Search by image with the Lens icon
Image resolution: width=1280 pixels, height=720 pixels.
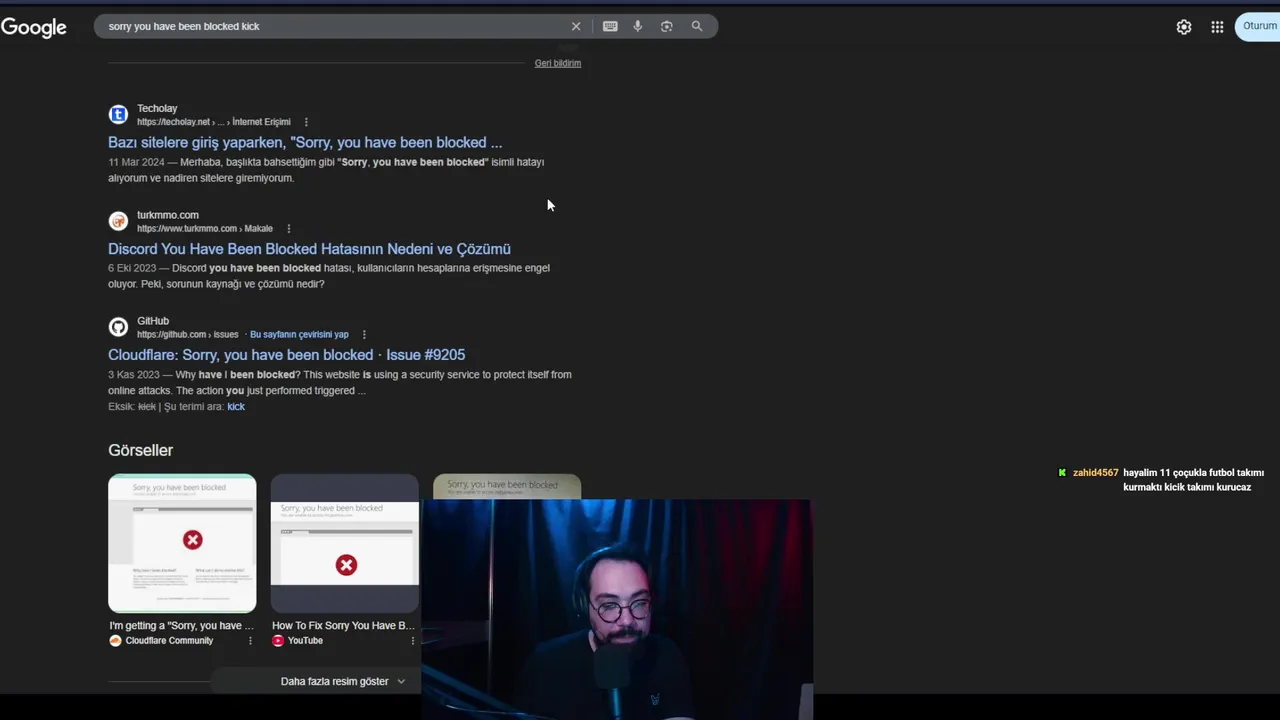pos(667,26)
